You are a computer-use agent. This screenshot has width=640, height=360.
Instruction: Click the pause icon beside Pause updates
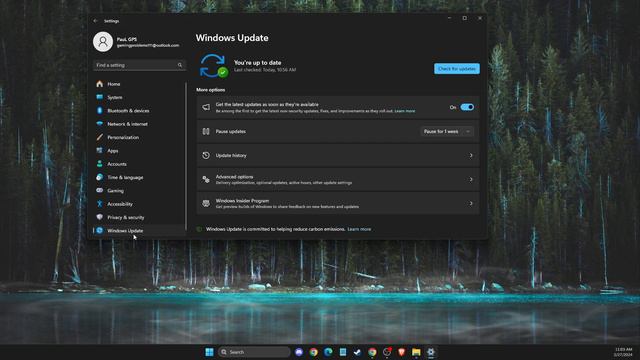(x=206, y=131)
